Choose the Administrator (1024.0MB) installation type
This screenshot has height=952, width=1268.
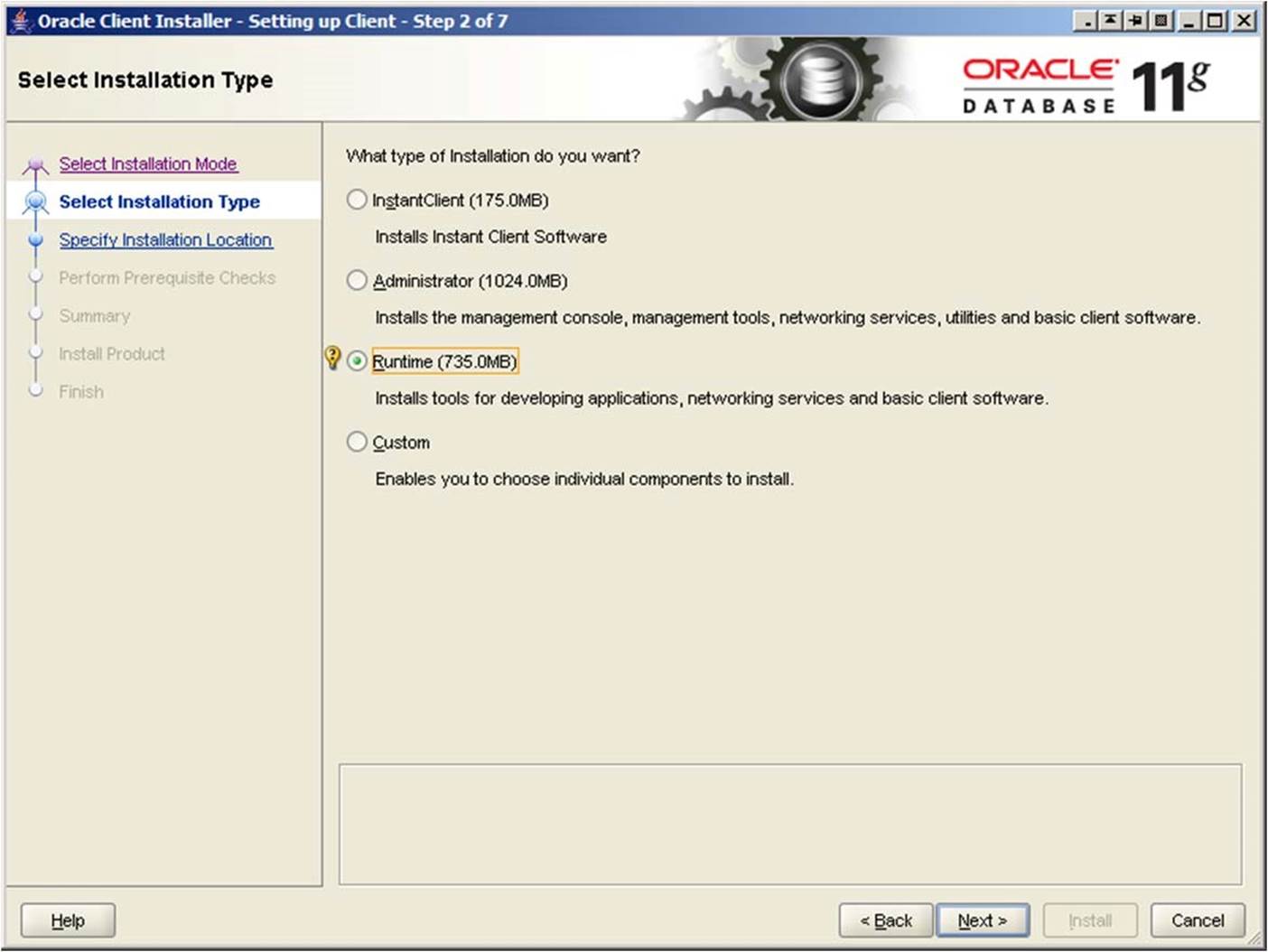(358, 281)
